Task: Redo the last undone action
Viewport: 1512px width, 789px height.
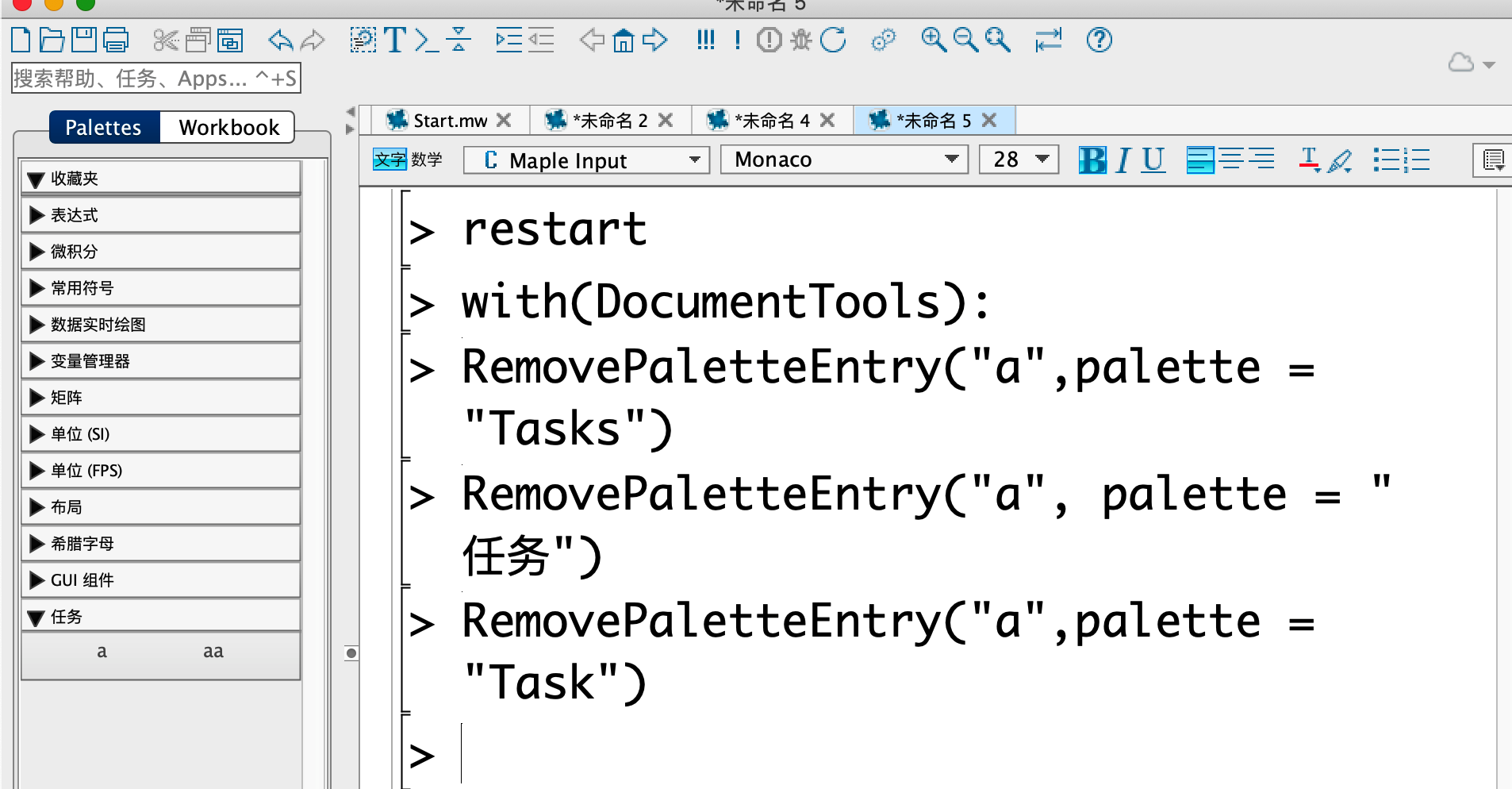Action: coord(313,40)
